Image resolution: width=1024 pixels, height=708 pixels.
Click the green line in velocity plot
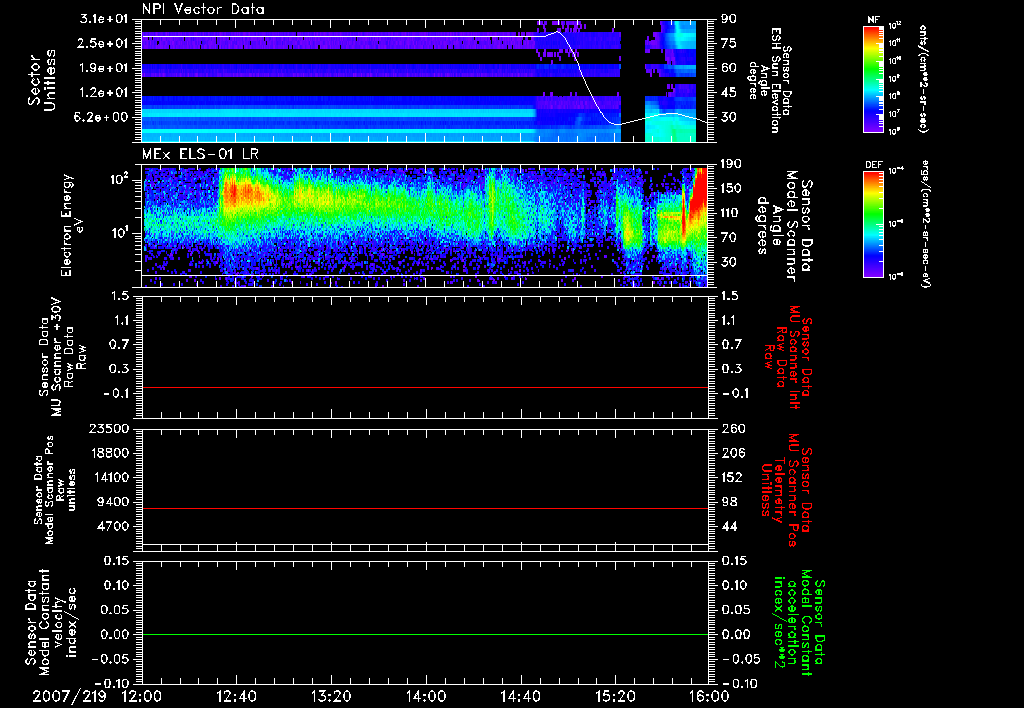pos(425,634)
